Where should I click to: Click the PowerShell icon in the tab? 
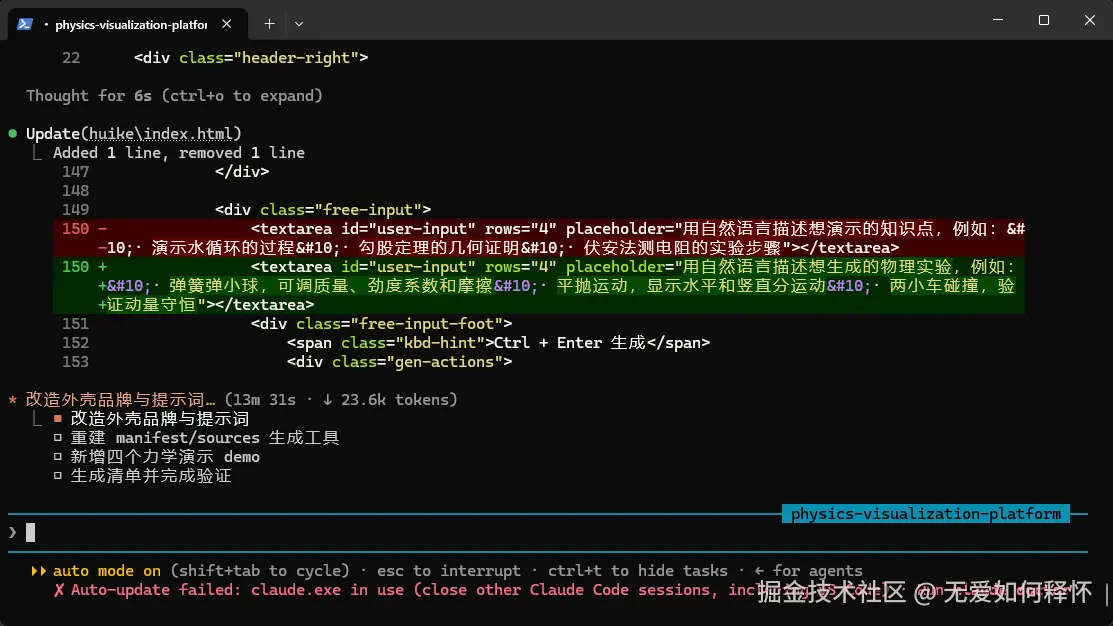25,24
